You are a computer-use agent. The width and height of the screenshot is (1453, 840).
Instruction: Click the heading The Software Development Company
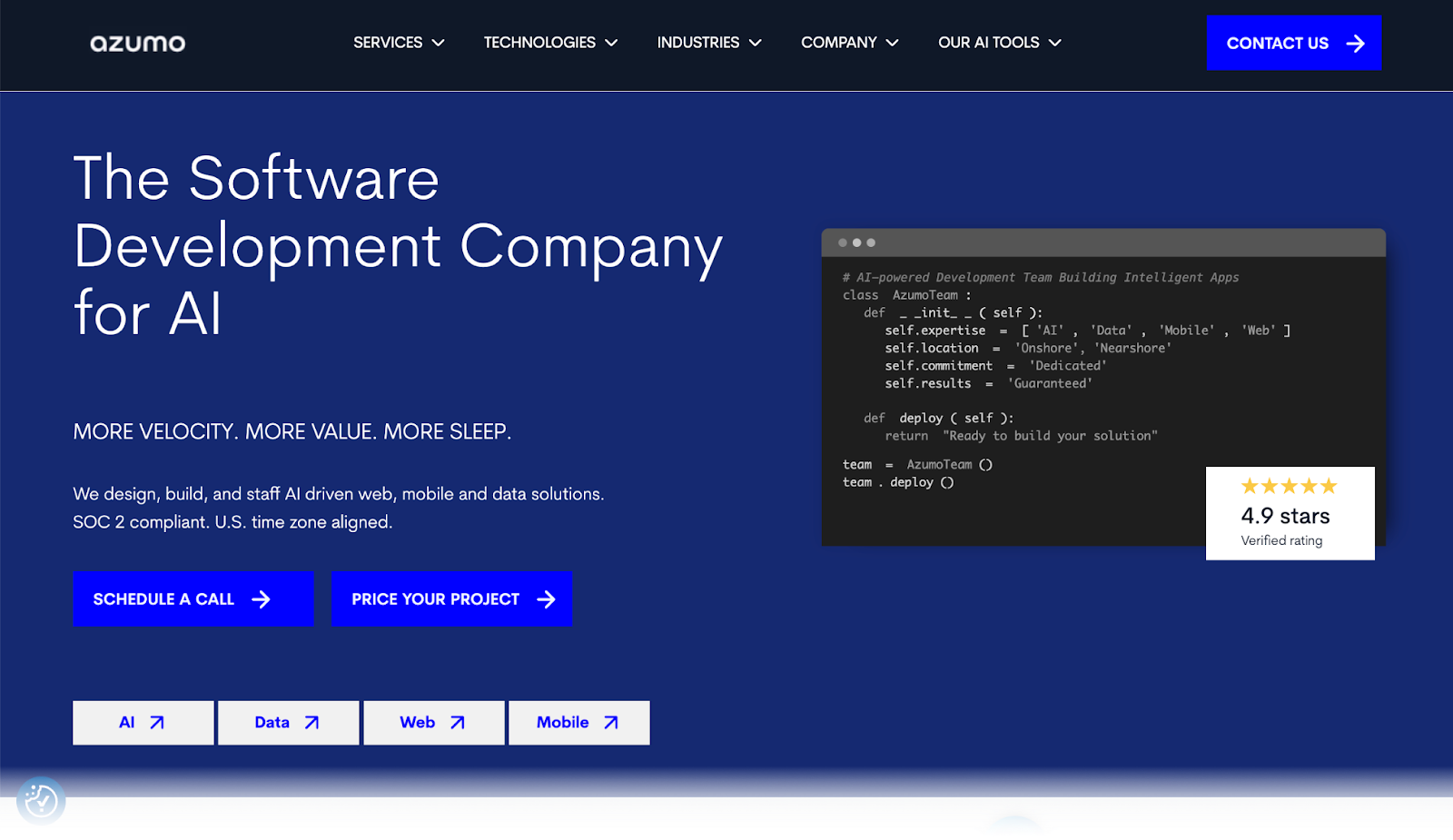(398, 245)
